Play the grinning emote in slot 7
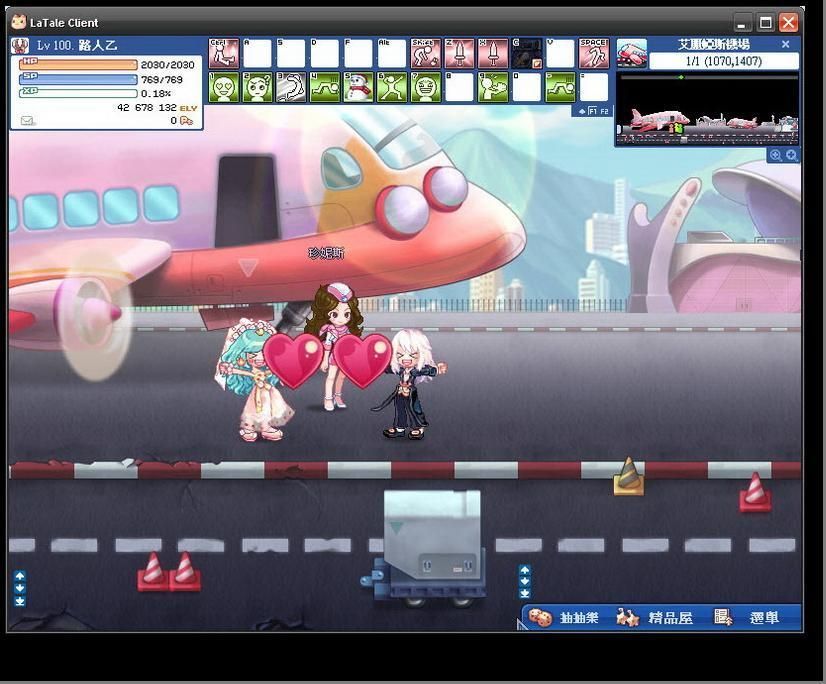This screenshot has width=826, height=684. pyautogui.click(x=426, y=87)
